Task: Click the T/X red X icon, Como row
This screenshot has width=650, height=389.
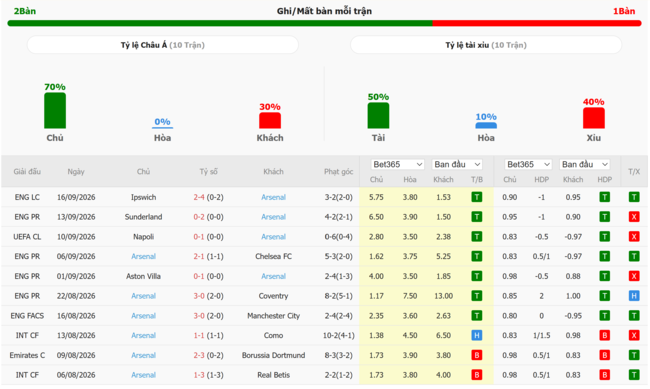Action: 634,336
